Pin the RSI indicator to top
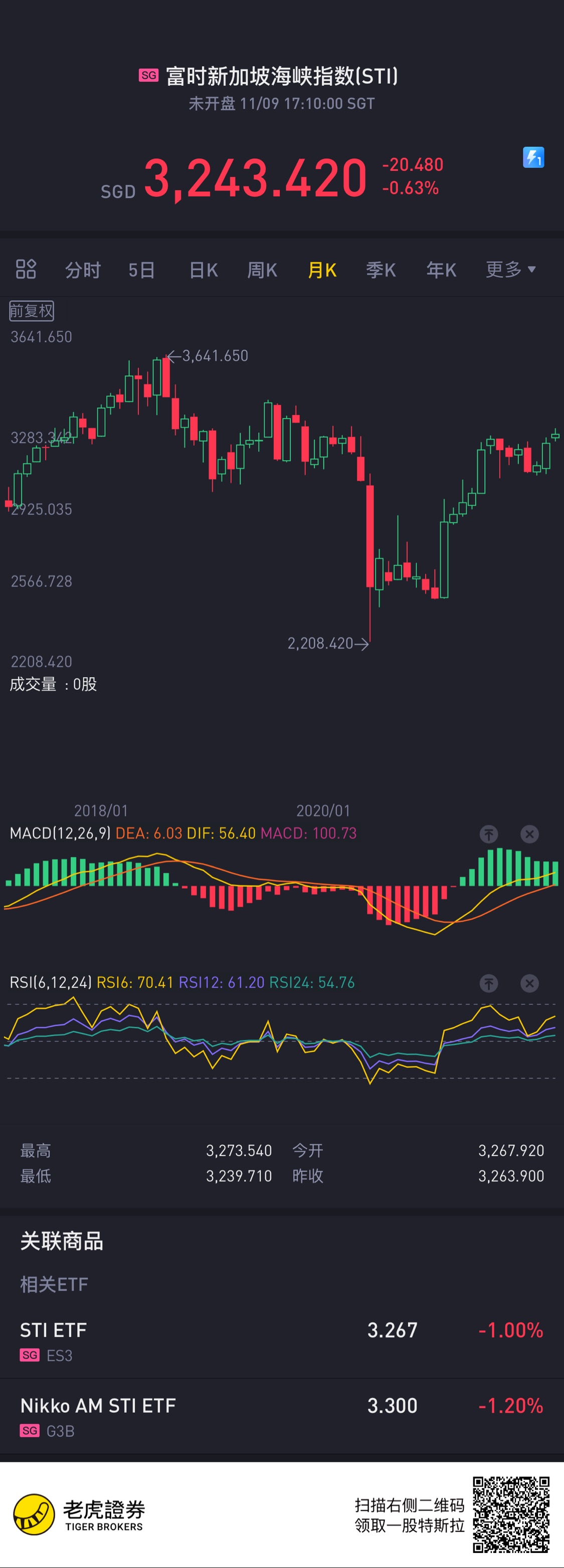 coord(488,983)
